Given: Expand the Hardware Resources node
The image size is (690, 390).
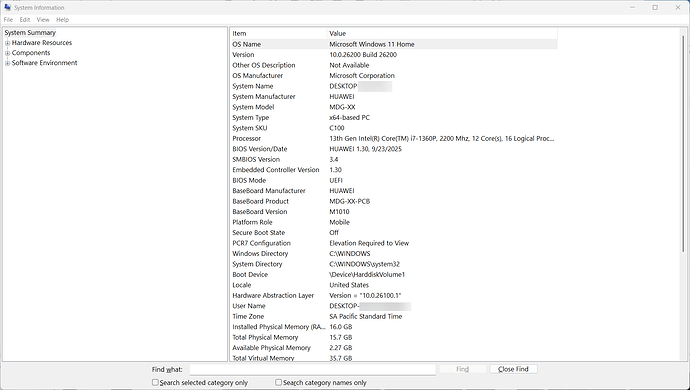Looking at the screenshot, I should coord(7,43).
